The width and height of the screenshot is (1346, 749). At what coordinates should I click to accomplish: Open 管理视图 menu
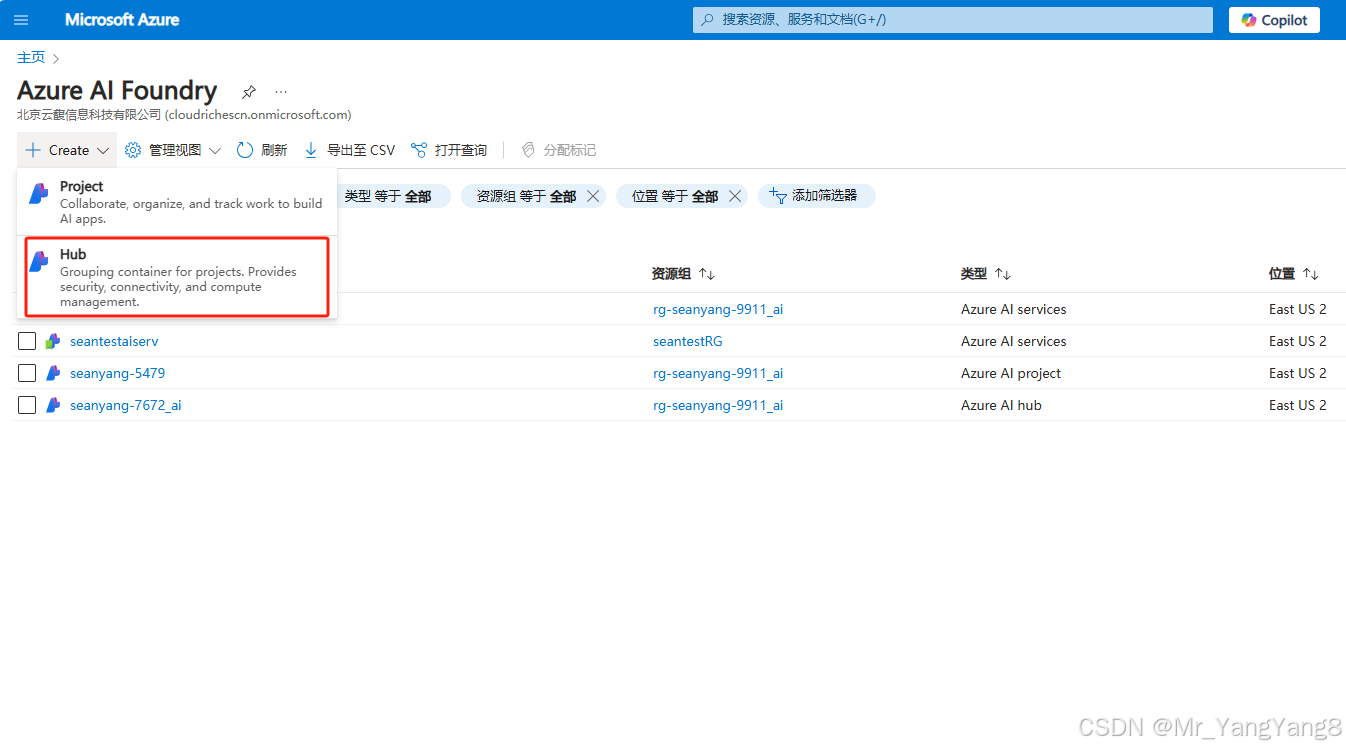coord(173,150)
